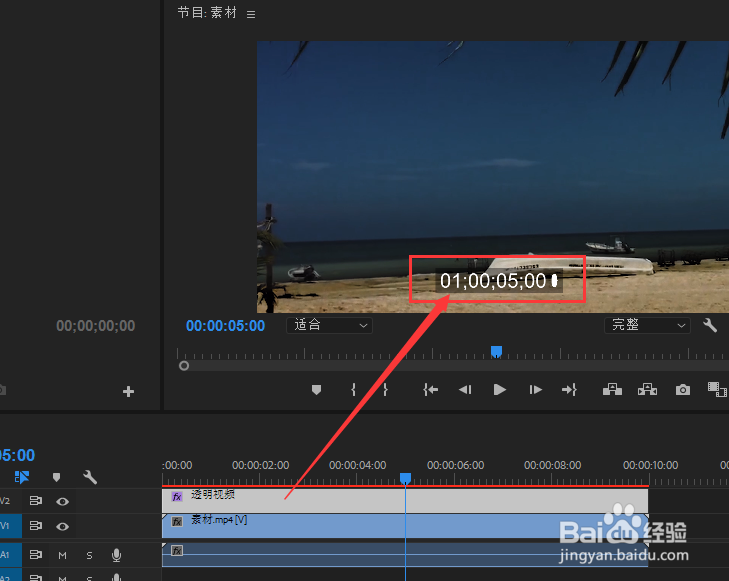Select the 透明视频 clip on V2
Viewport: 729px width, 581px height.
pos(405,501)
